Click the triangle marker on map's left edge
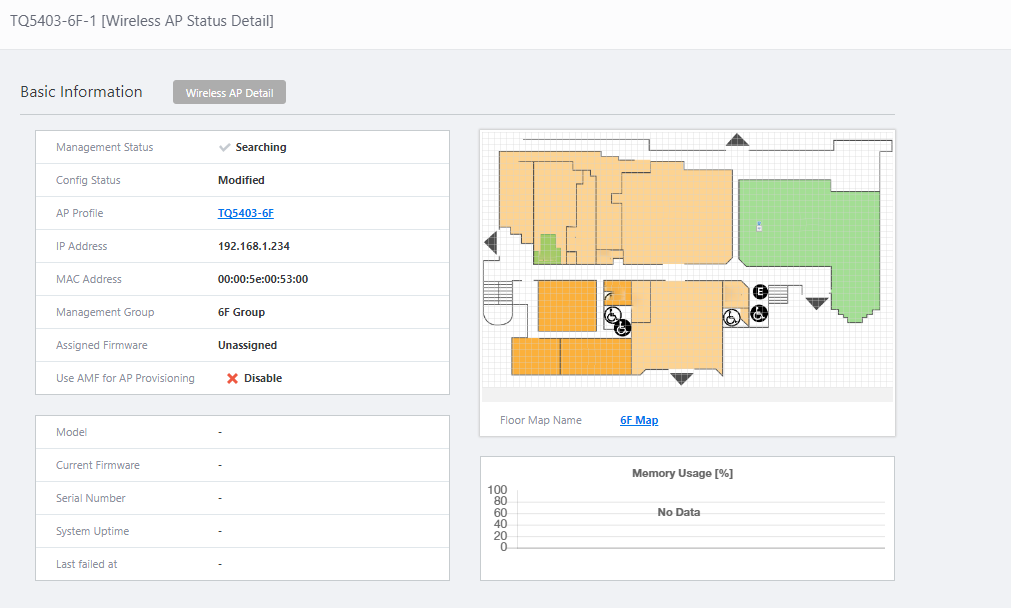The height and width of the screenshot is (608, 1011). click(490, 242)
